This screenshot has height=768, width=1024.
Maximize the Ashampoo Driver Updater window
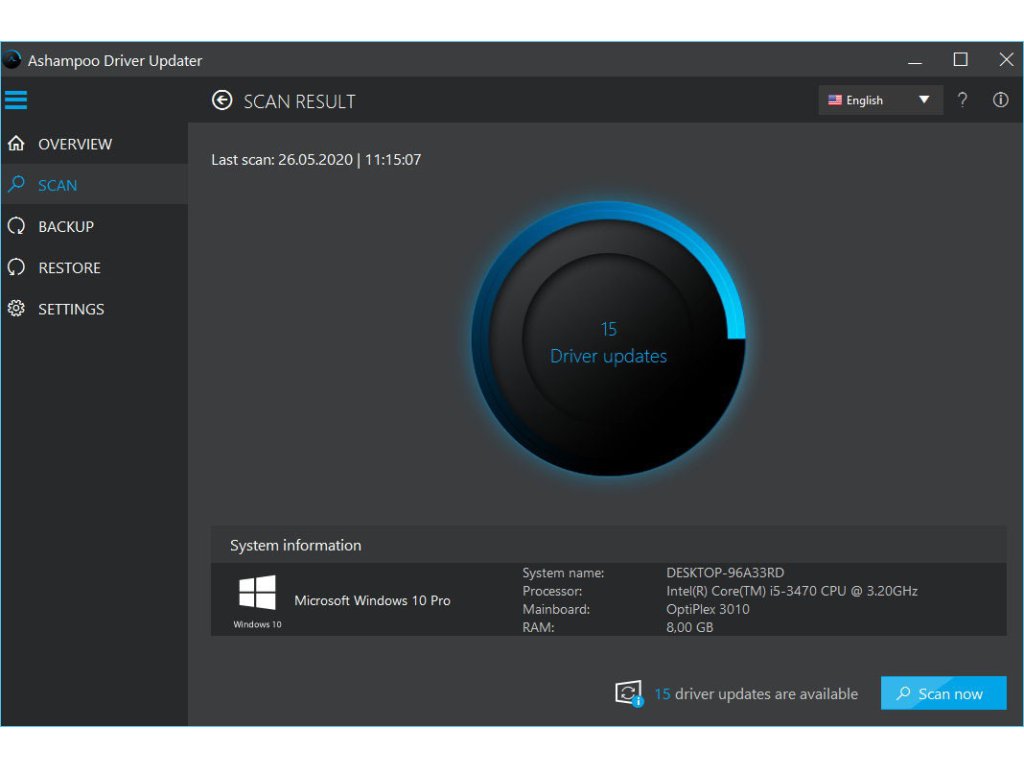960,60
